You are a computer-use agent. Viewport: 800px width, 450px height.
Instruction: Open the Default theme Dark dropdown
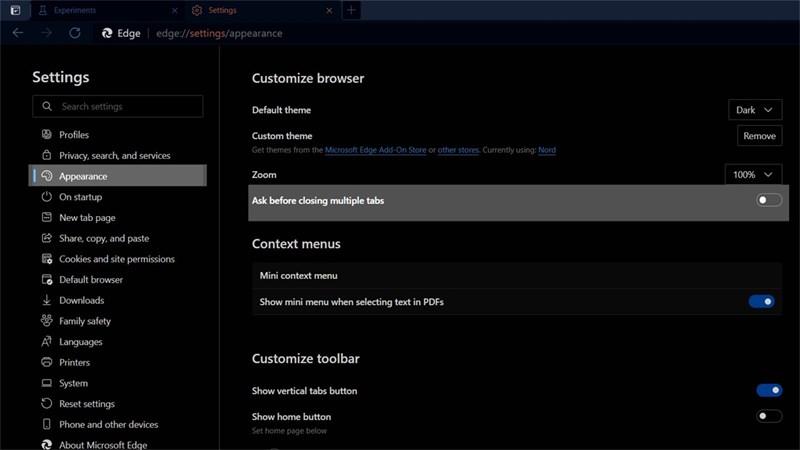tap(755, 110)
